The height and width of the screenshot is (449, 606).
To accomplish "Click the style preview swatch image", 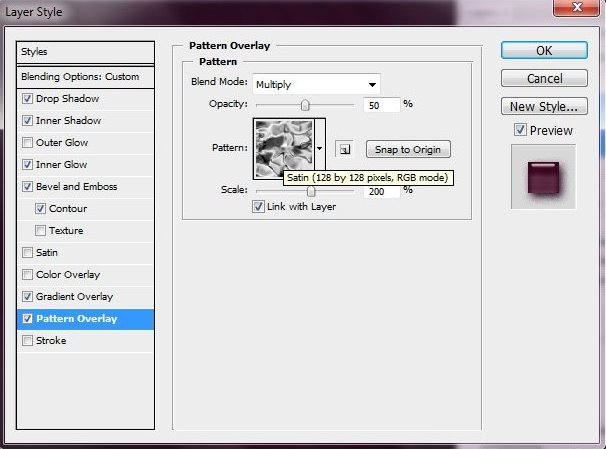I will pyautogui.click(x=543, y=176).
